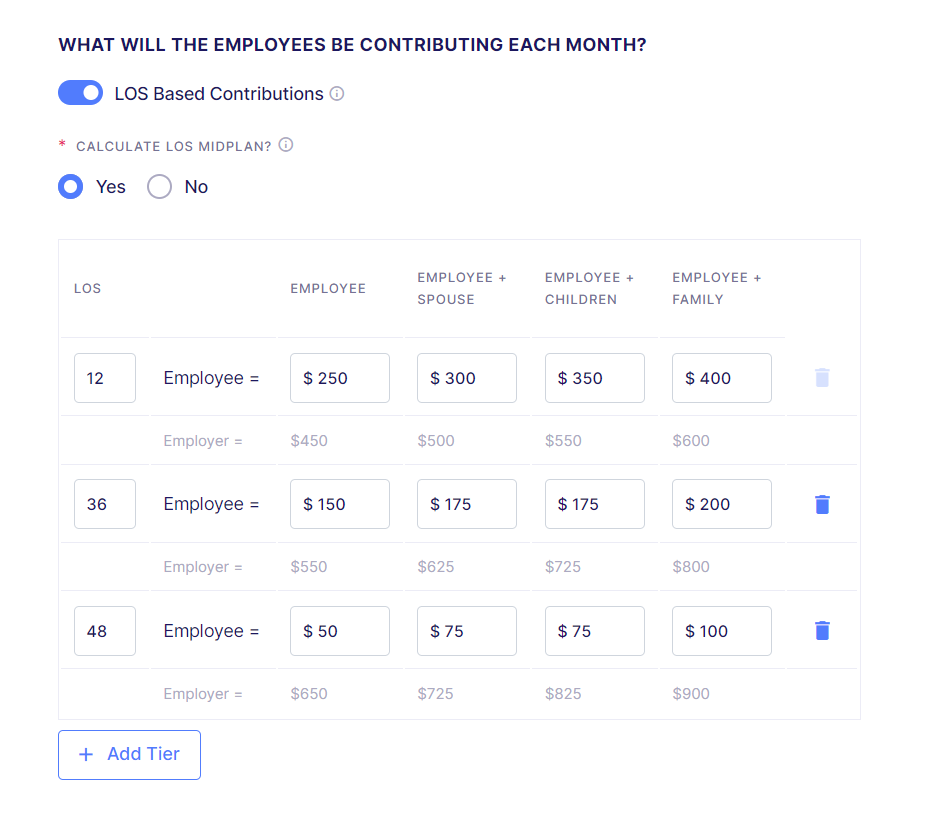Select Yes for Calculate LOS Midplan
Image resolution: width=925 pixels, height=817 pixels.
tap(70, 187)
